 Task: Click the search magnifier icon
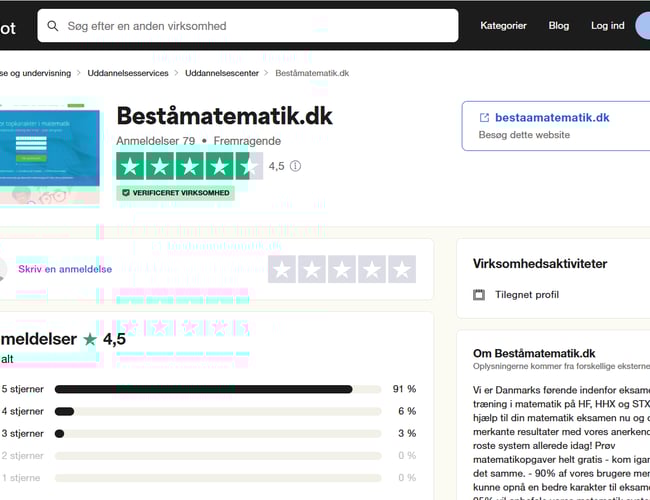point(53,26)
